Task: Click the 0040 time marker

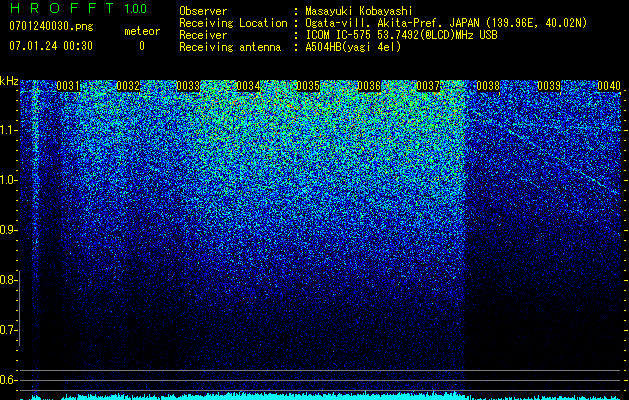Action: [x=609, y=86]
